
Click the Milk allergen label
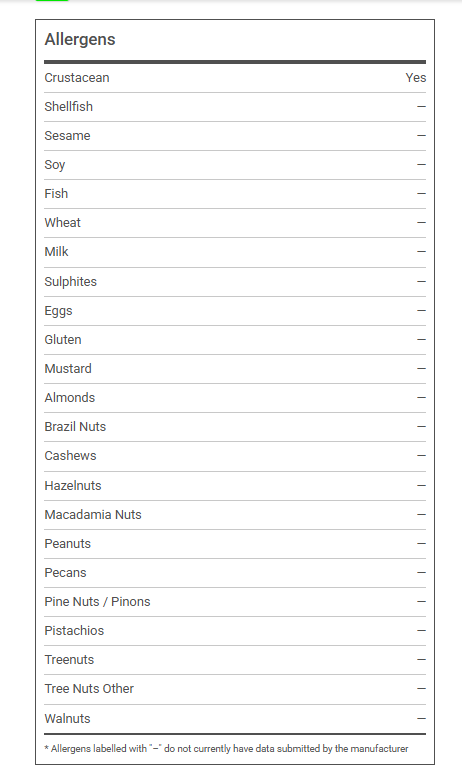(56, 251)
